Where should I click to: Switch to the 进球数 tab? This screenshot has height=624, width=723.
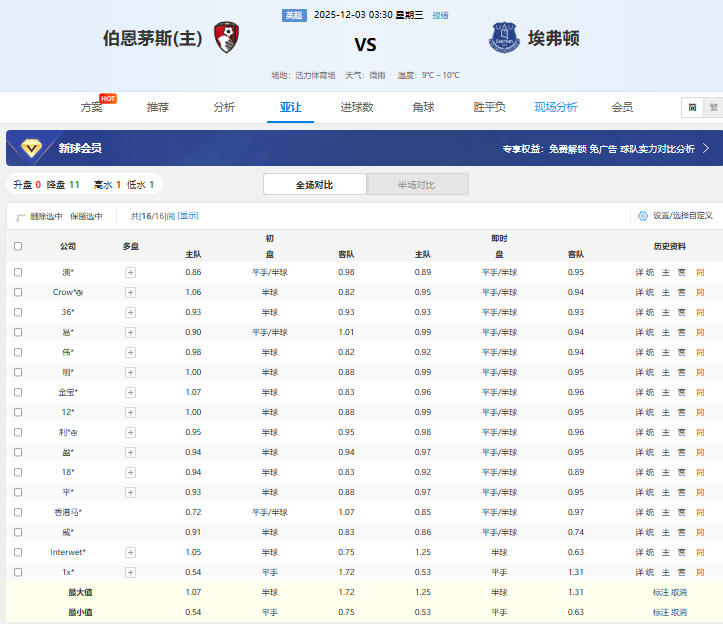(x=356, y=107)
